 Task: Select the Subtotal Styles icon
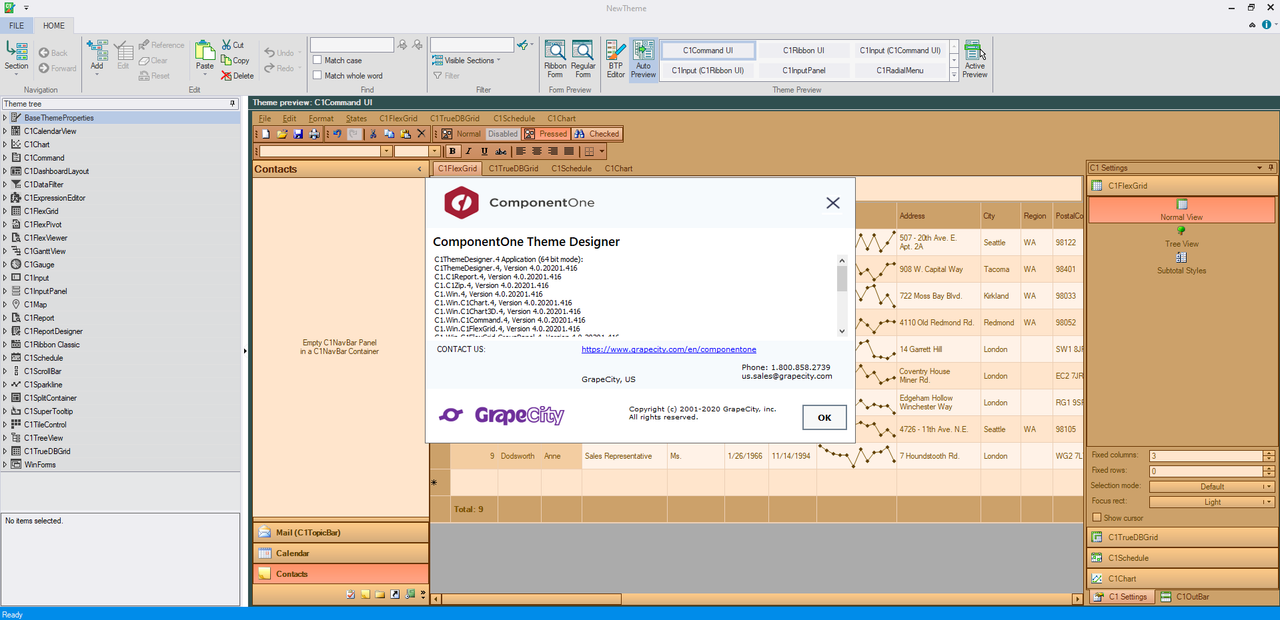(x=1181, y=258)
